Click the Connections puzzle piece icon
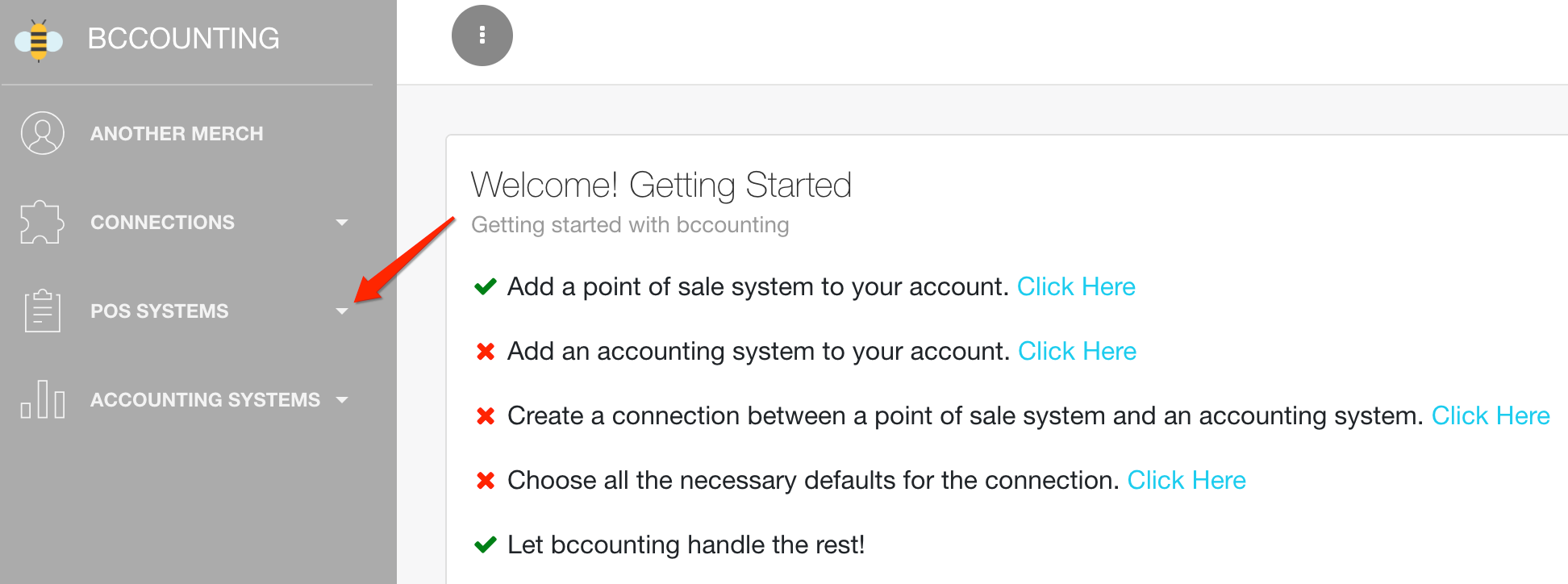This screenshot has height=584, width=1568. click(42, 222)
